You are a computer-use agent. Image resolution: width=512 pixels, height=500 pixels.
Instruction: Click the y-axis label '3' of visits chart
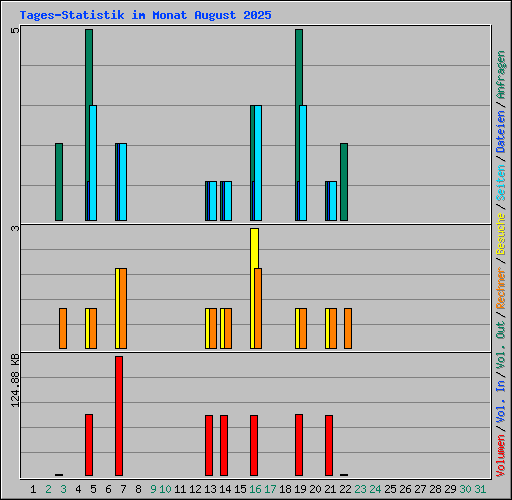[x=15, y=228]
